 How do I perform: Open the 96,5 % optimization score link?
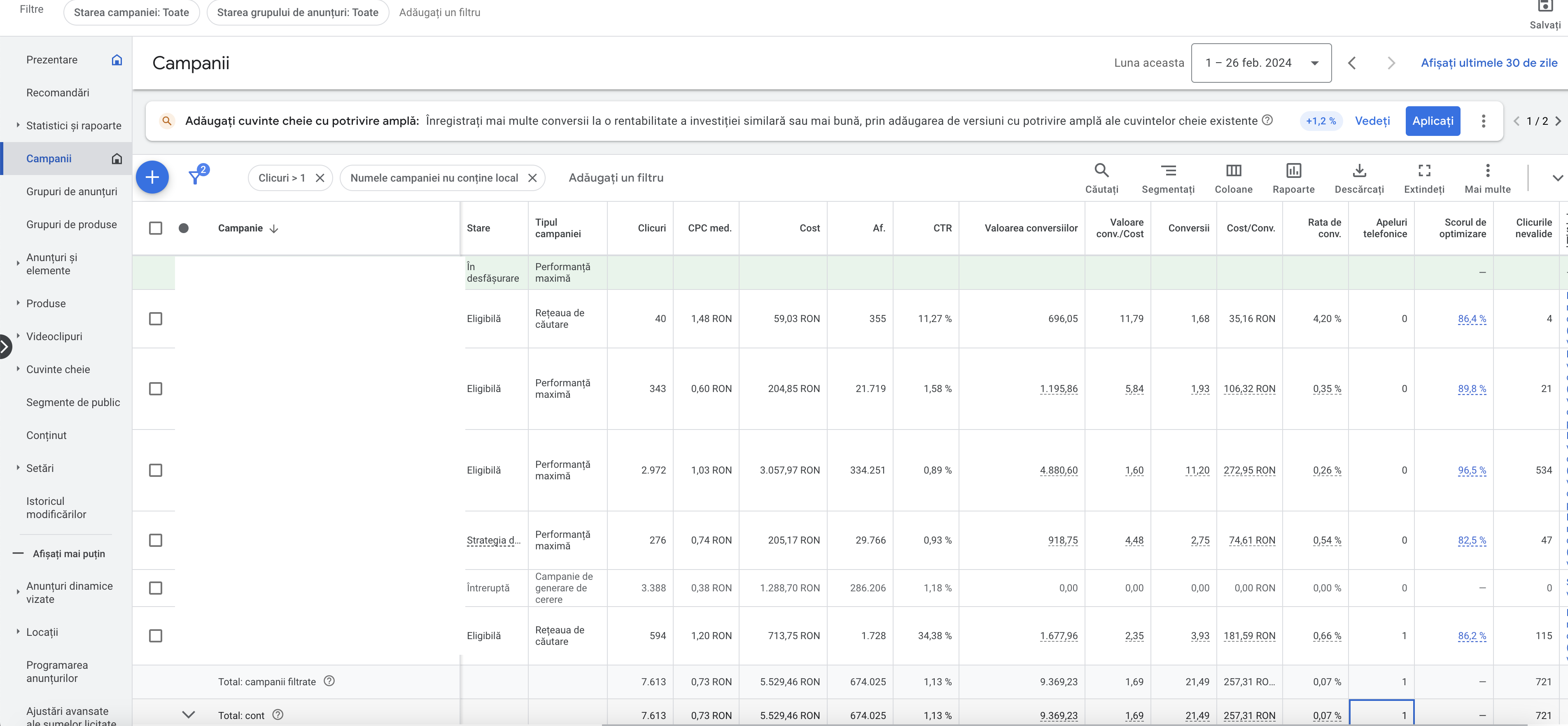point(1472,470)
